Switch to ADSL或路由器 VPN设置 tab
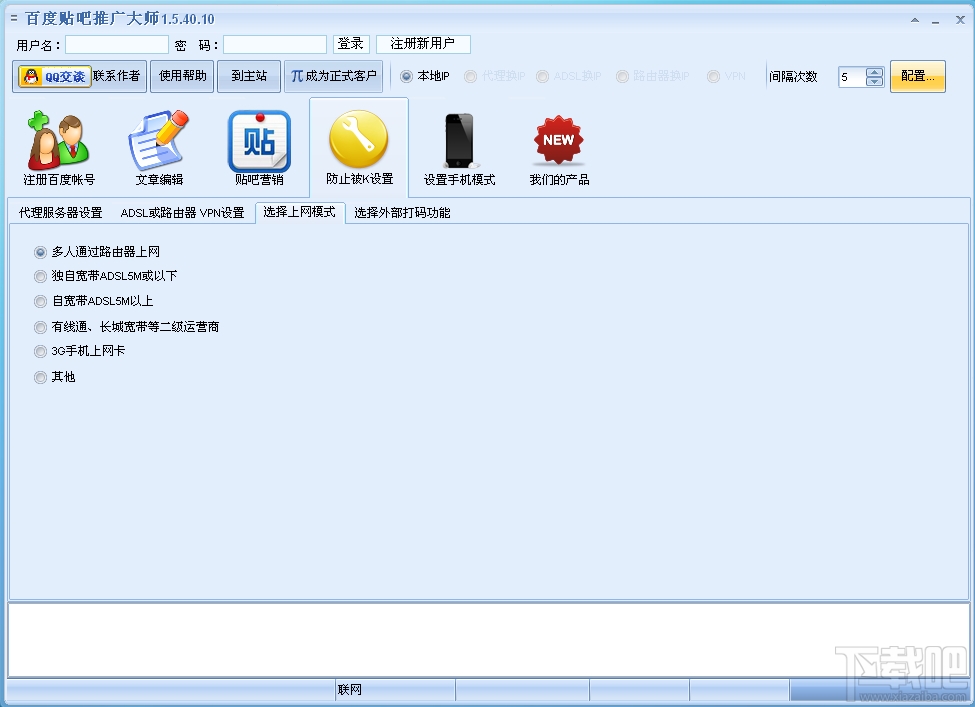 182,213
